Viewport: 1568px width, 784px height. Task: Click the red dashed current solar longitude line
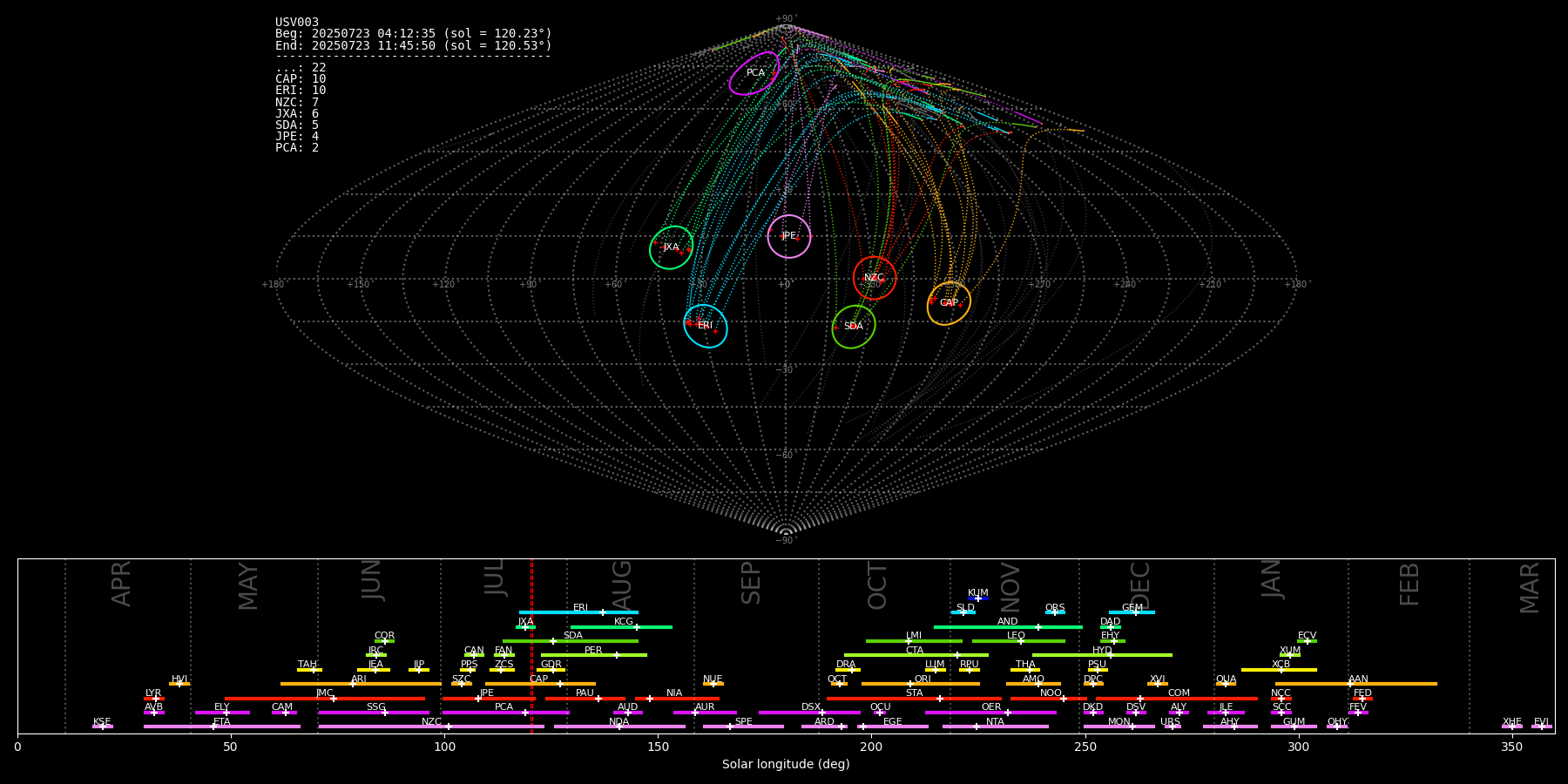tap(531, 645)
